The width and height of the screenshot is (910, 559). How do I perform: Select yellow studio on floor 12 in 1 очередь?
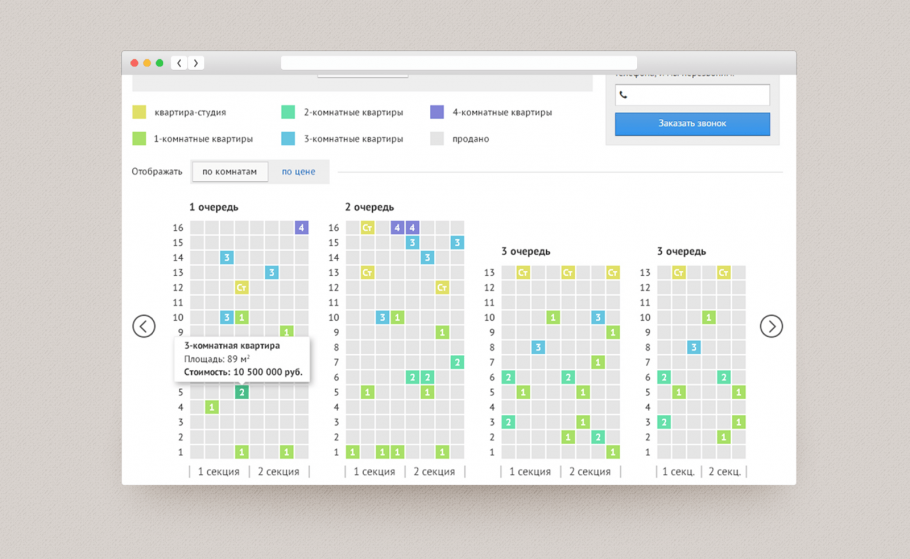coord(241,288)
